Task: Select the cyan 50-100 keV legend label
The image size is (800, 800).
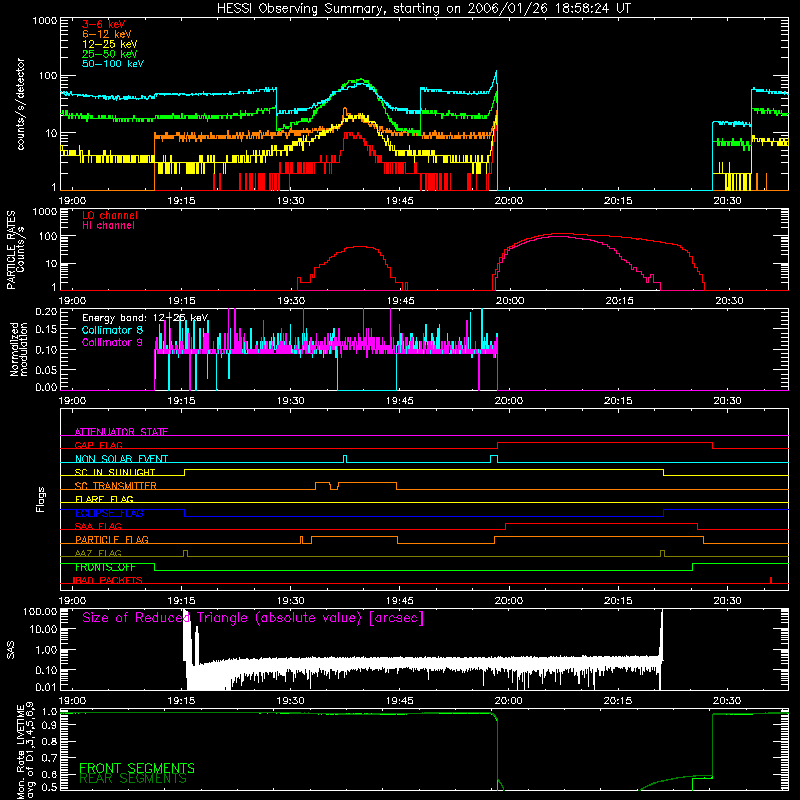Action: click(x=113, y=63)
